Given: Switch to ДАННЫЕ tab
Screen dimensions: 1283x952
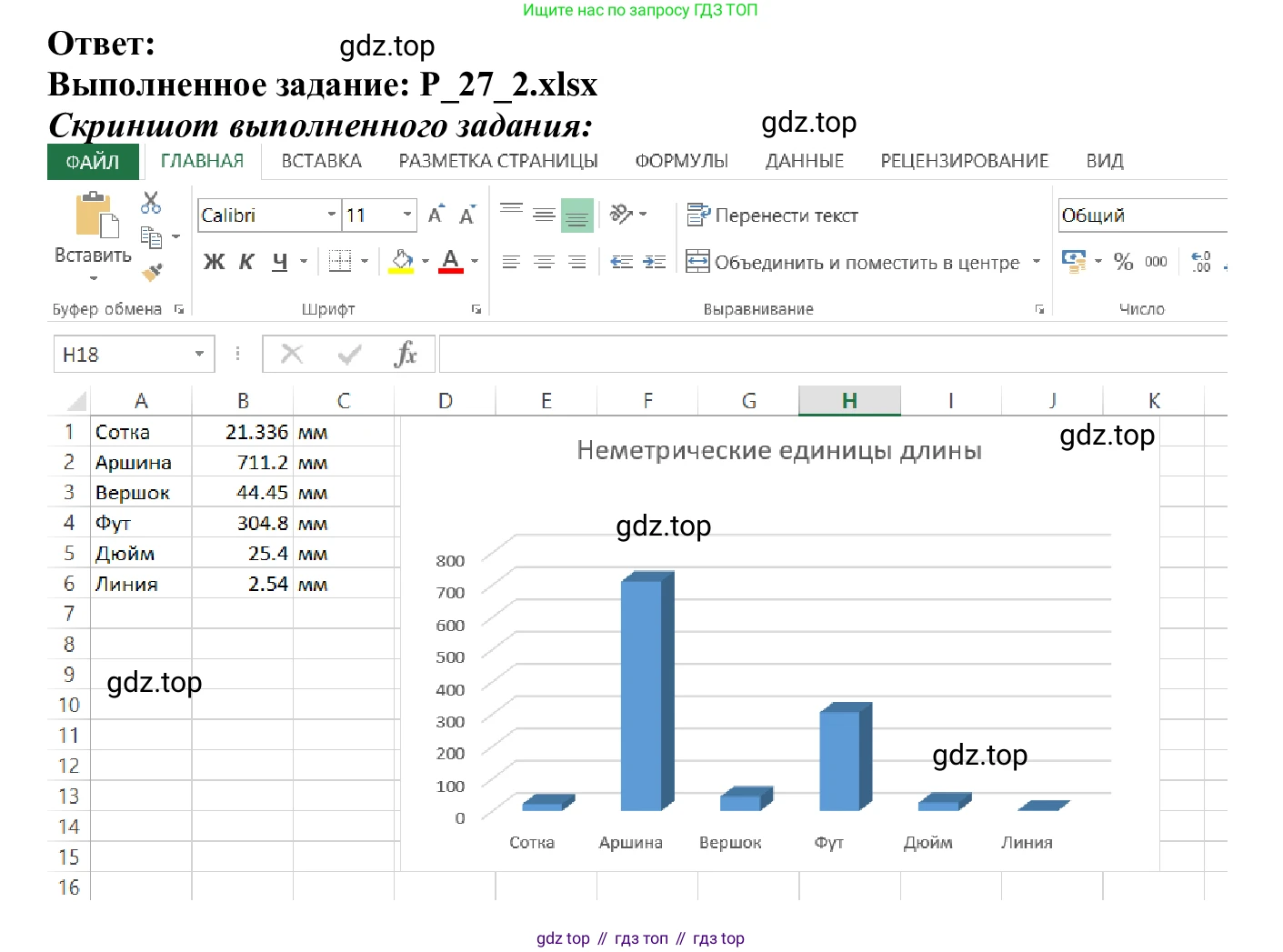Looking at the screenshot, I should (804, 161).
